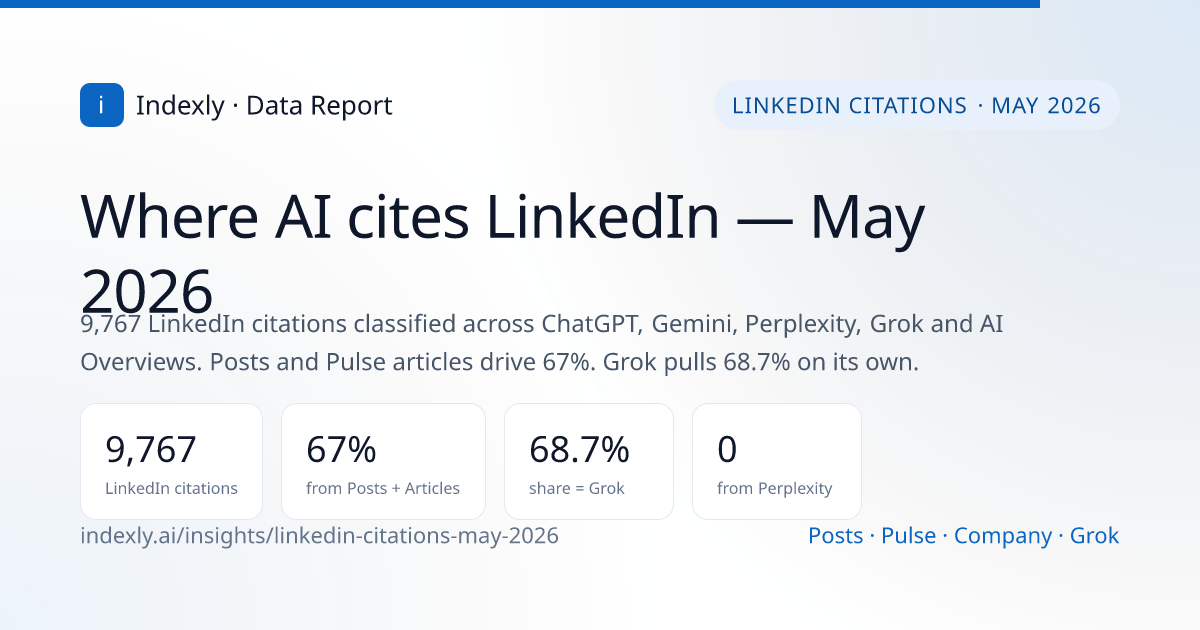Click the 'Grok' tag link
Screen dimensions: 1200x630
pyautogui.click(x=1094, y=536)
